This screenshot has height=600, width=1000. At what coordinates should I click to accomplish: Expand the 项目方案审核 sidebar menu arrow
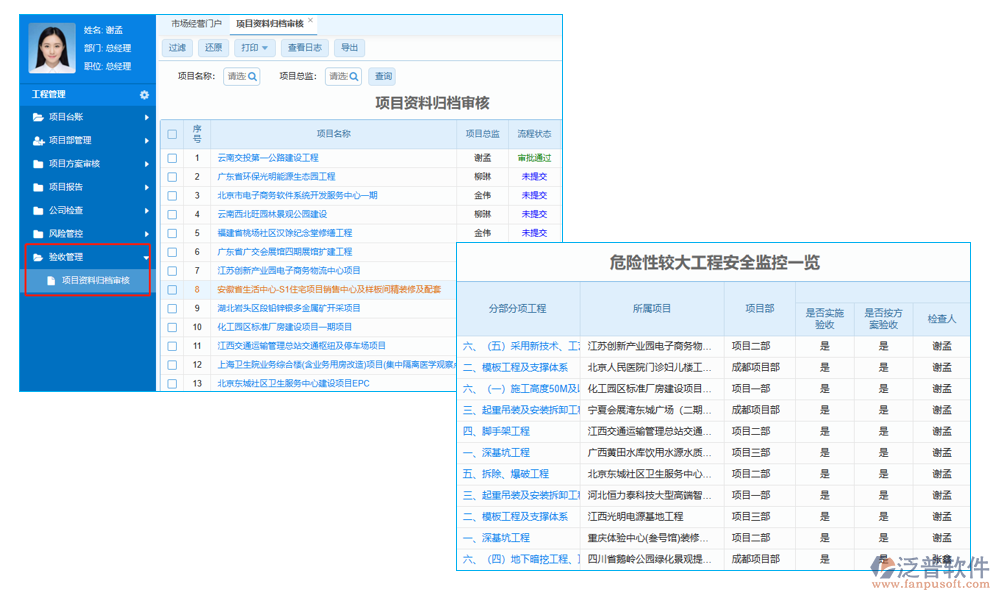pyautogui.click(x=146, y=164)
